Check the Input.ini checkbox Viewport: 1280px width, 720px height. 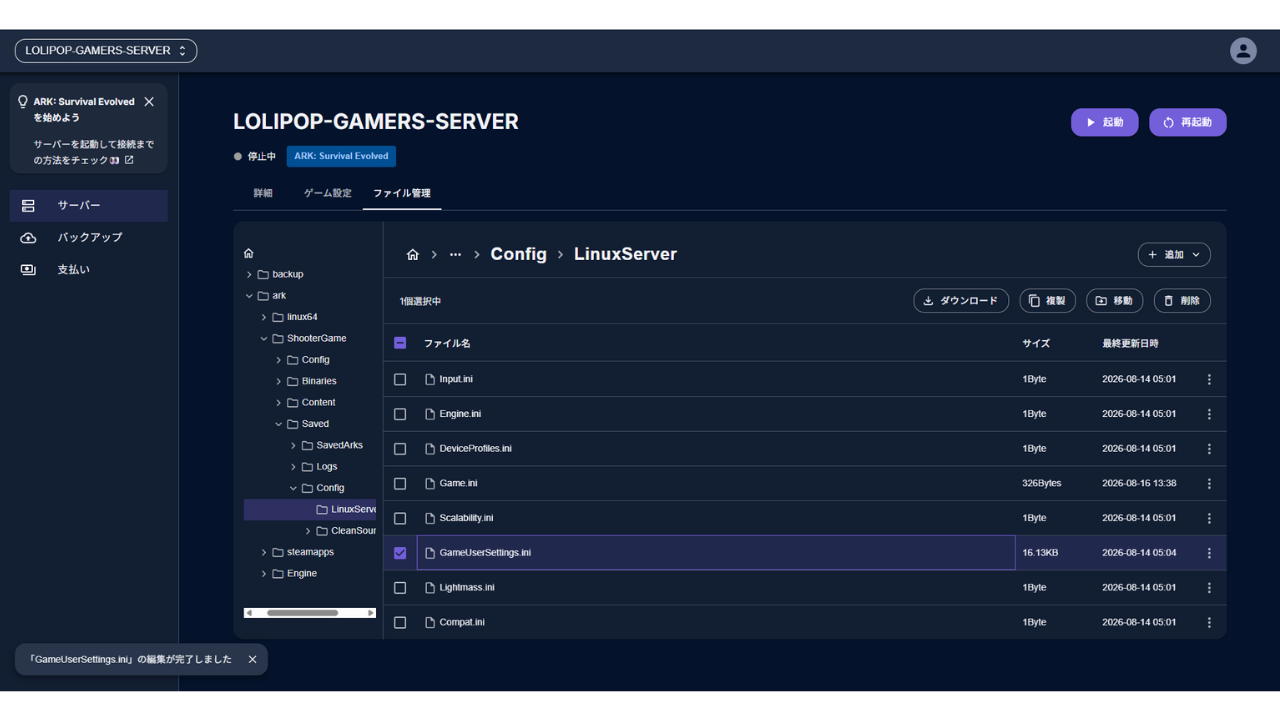400,380
